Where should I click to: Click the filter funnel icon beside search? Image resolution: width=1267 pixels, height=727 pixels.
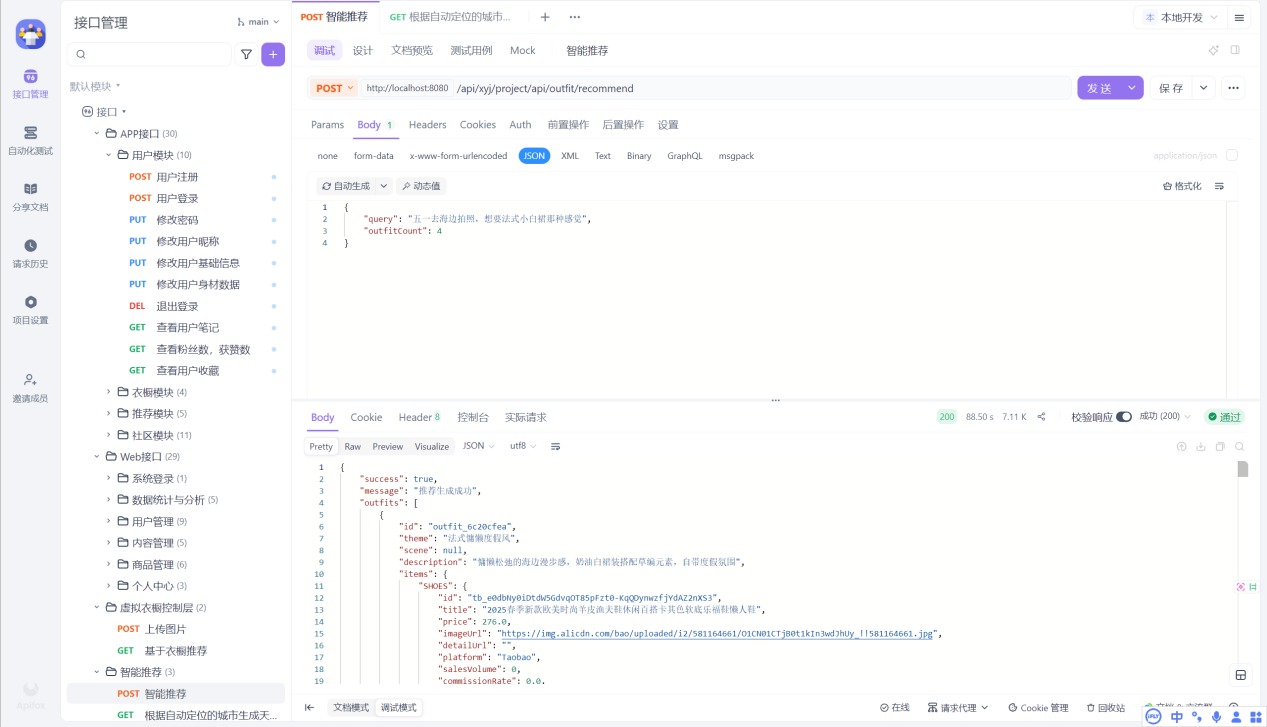(x=246, y=55)
